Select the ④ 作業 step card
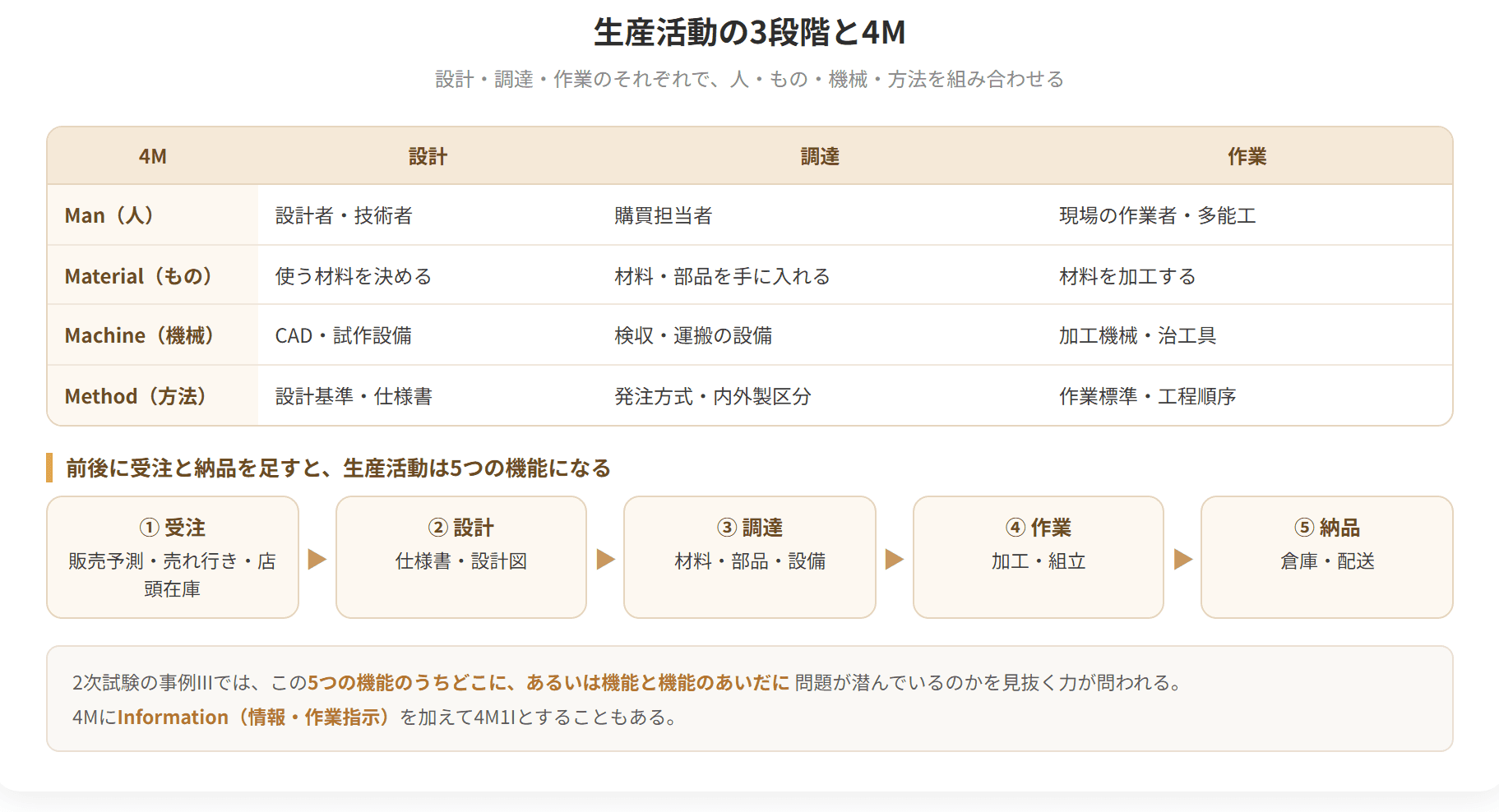Image resolution: width=1499 pixels, height=812 pixels. tap(1039, 557)
